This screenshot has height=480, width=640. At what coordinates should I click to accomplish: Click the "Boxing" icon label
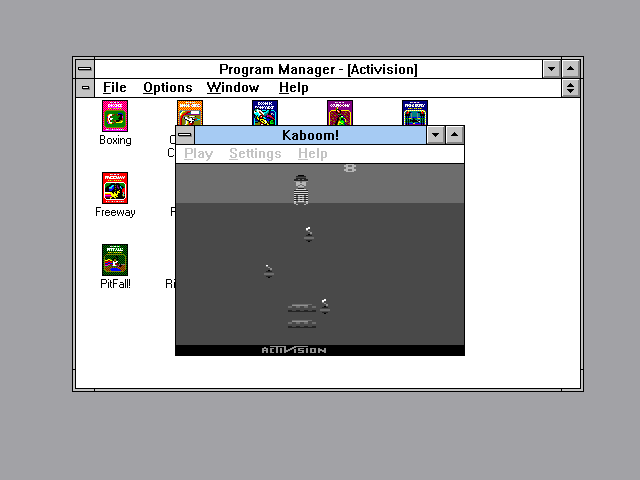click(115, 140)
